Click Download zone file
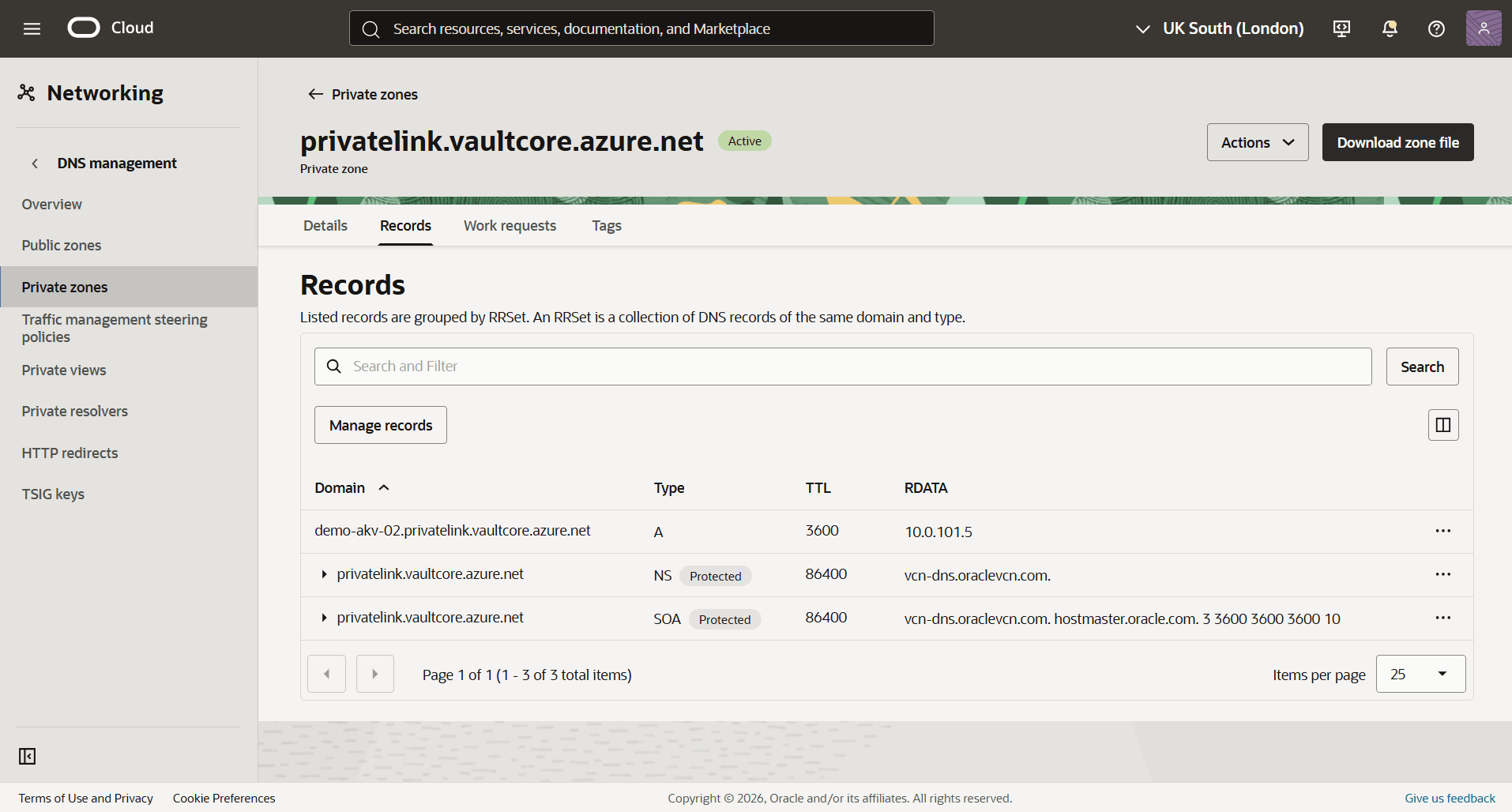Image resolution: width=1512 pixels, height=812 pixels. coord(1397,142)
